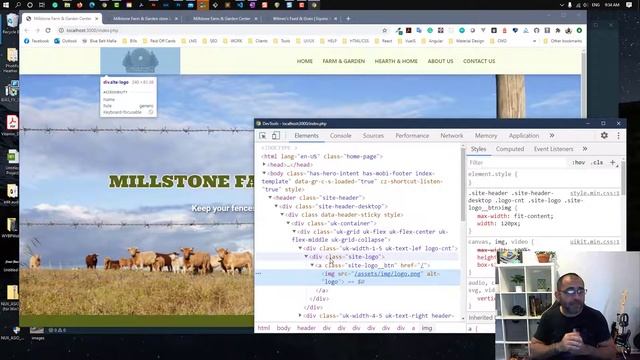Open the Facebook bookmark
Screen dimensions: 640x360
coord(36,41)
